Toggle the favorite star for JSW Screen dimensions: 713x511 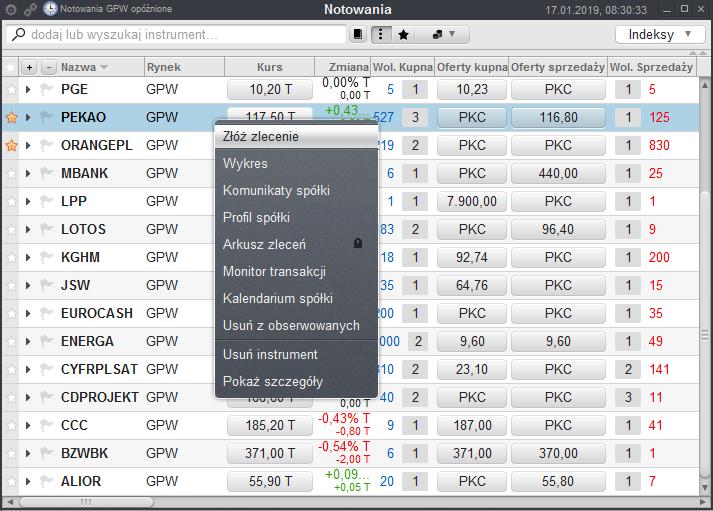coord(11,286)
